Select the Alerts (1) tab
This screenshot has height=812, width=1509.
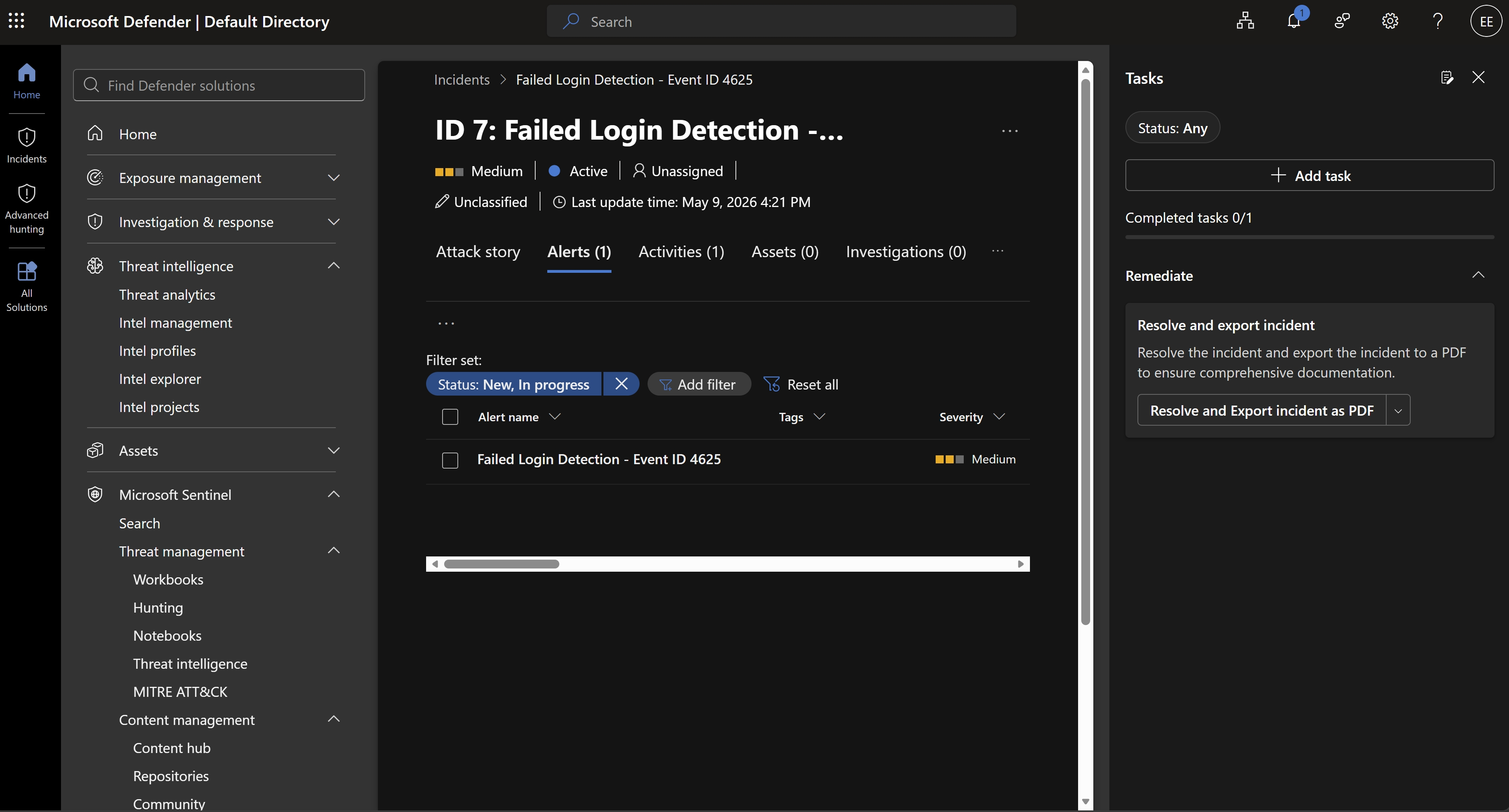click(579, 251)
